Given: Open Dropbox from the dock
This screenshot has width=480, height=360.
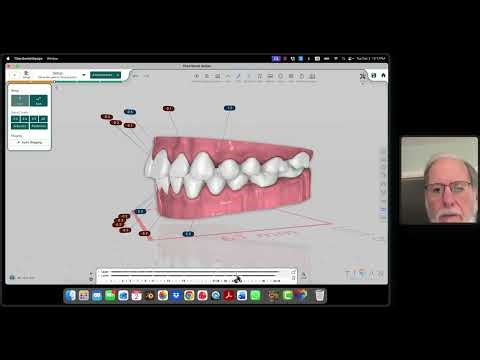Looking at the screenshot, I should 176,296.
